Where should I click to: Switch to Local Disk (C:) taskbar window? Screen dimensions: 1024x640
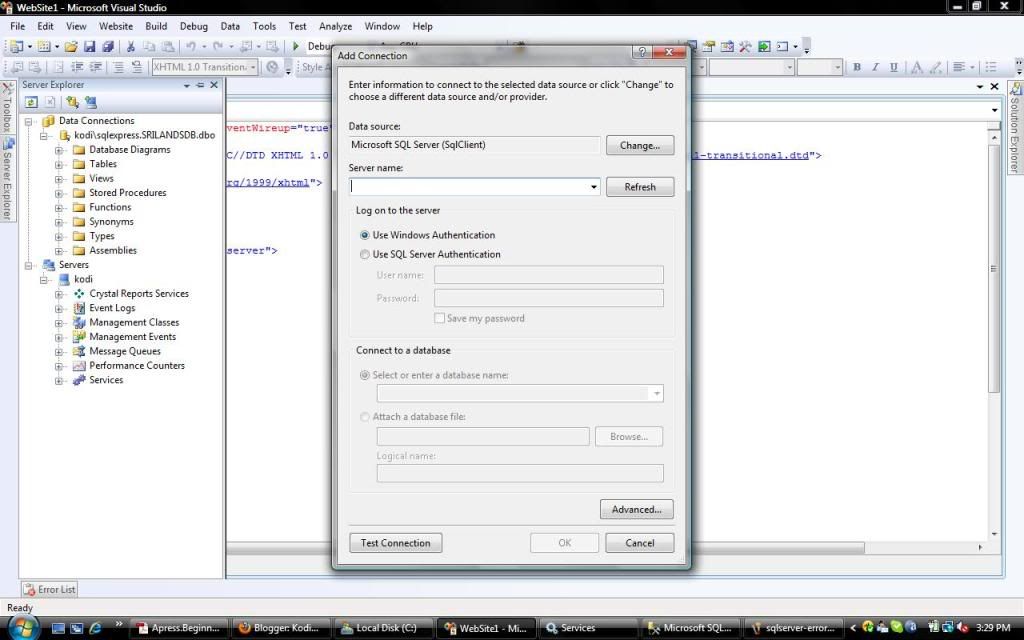coord(386,628)
